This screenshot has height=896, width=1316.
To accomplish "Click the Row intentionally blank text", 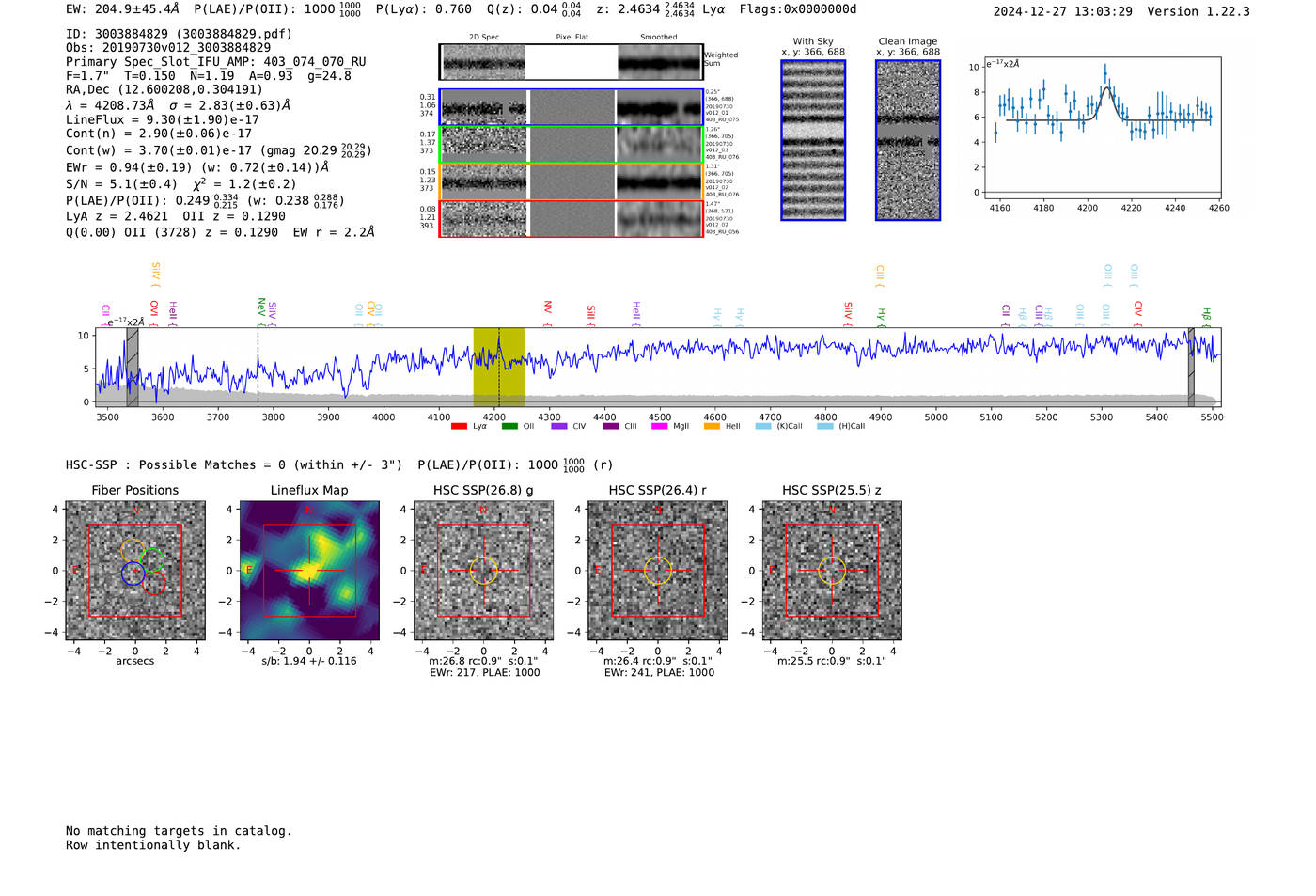I will coord(153,845).
